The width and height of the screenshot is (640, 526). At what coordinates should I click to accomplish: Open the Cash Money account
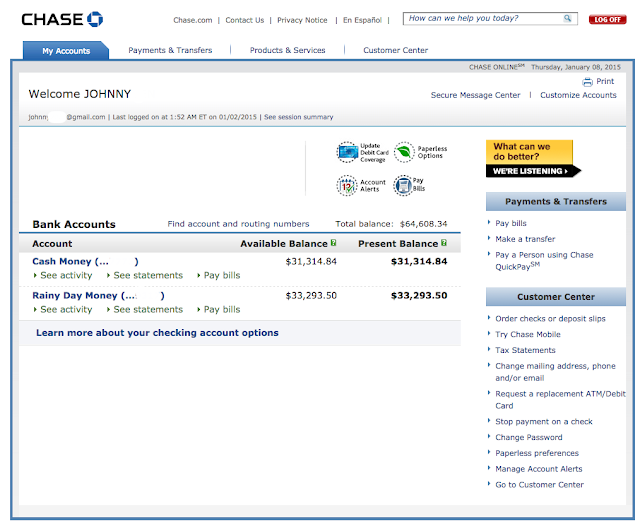point(85,262)
